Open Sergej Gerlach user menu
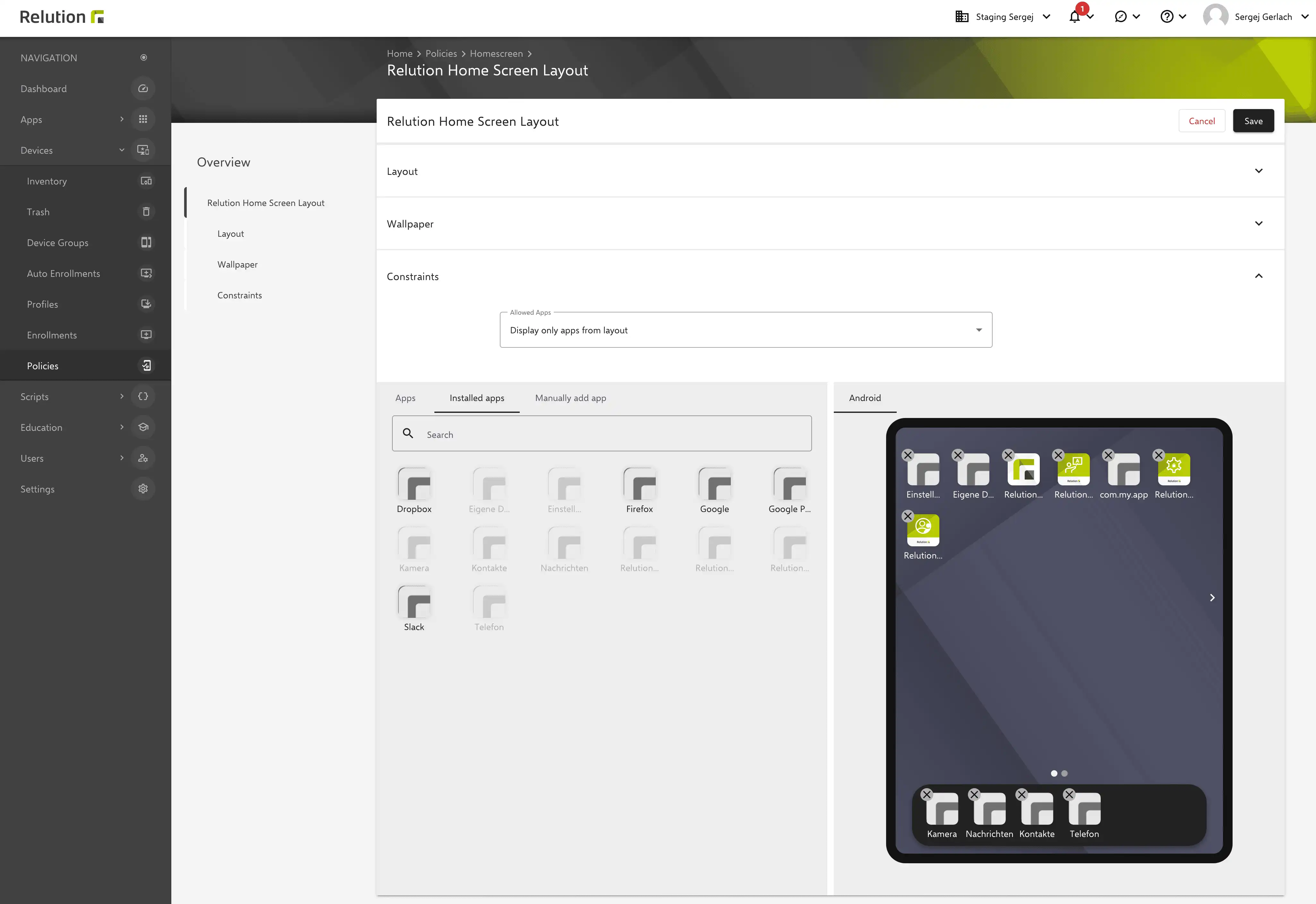Image resolution: width=1316 pixels, height=904 pixels. point(1256,17)
